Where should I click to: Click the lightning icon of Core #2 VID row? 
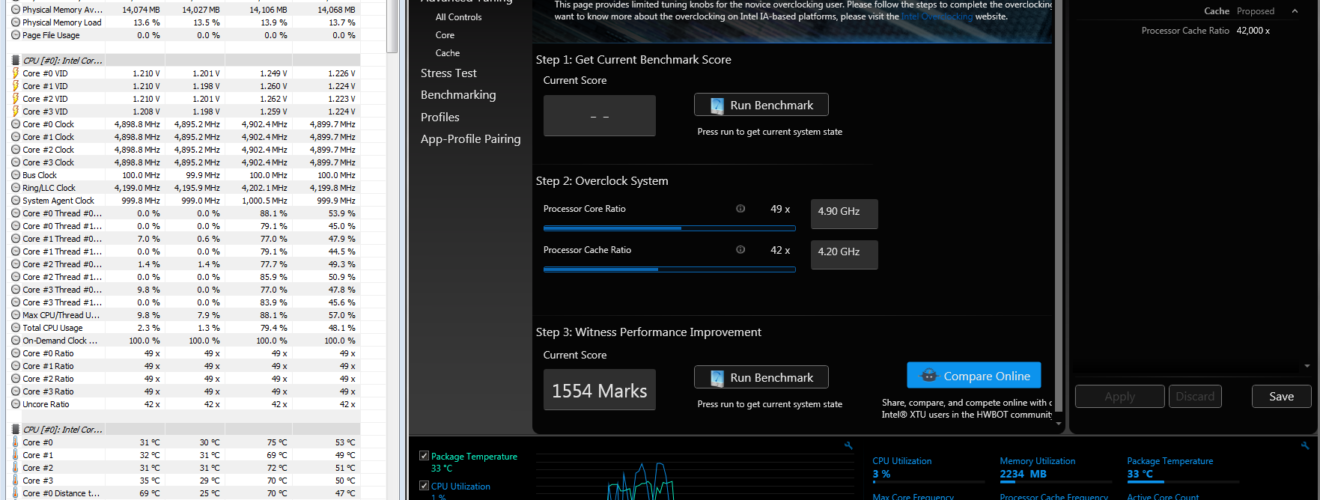tap(14, 99)
